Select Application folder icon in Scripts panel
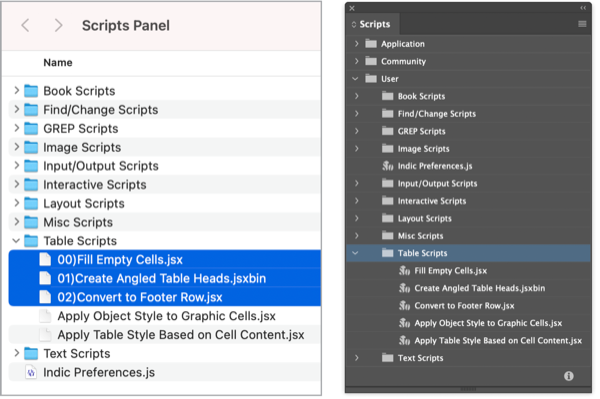Image resolution: width=600 pixels, height=399 pixels. [371, 44]
